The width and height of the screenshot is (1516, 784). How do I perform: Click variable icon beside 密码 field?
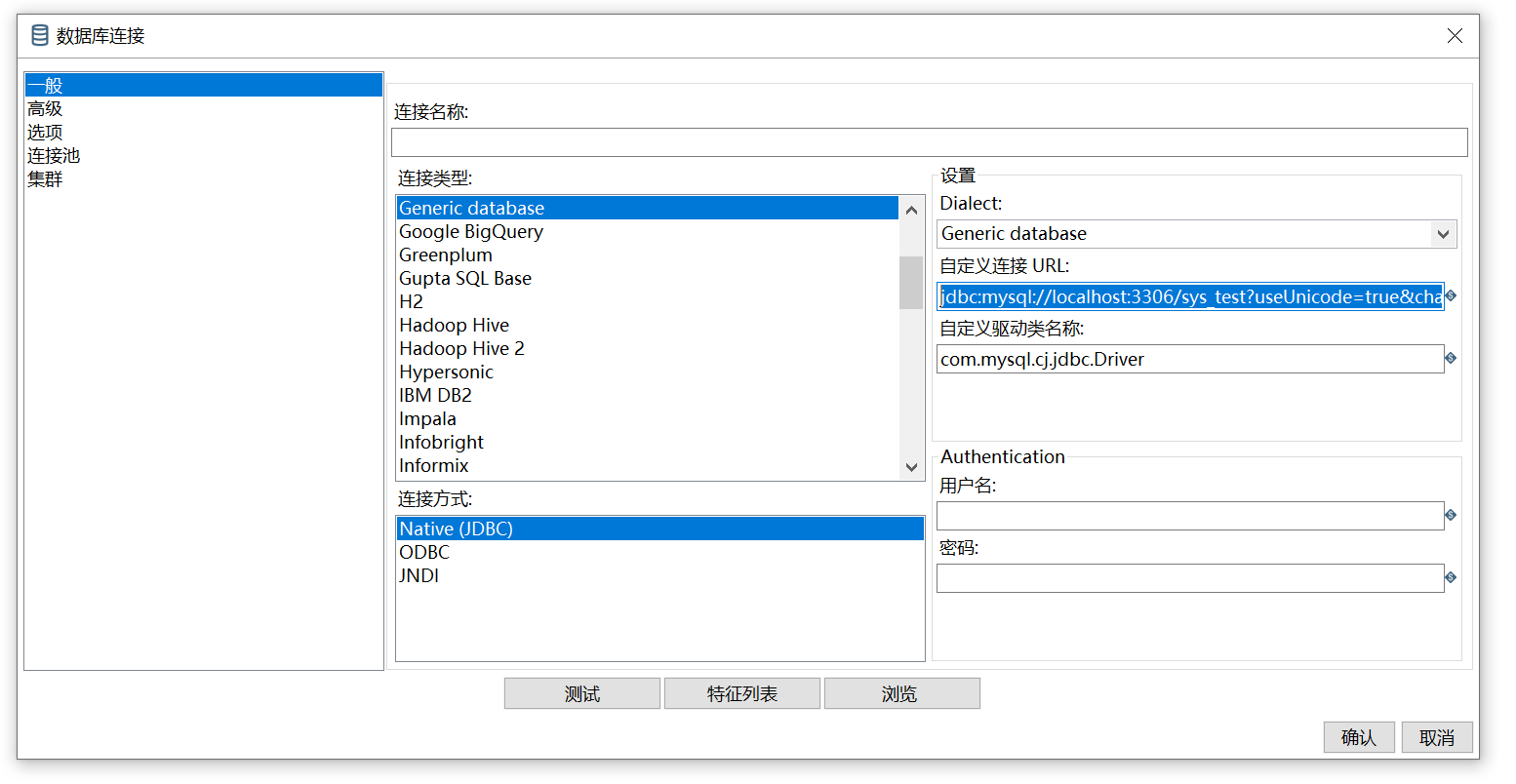pos(1451,577)
